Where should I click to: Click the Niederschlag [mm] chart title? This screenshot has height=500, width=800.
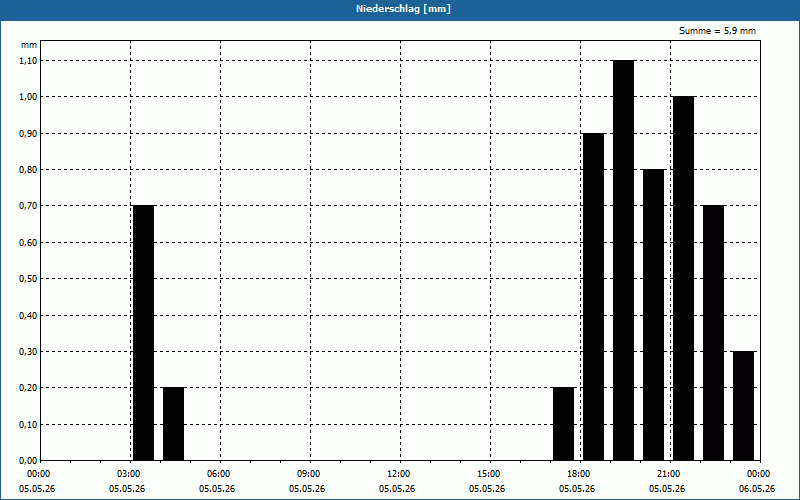(x=403, y=9)
